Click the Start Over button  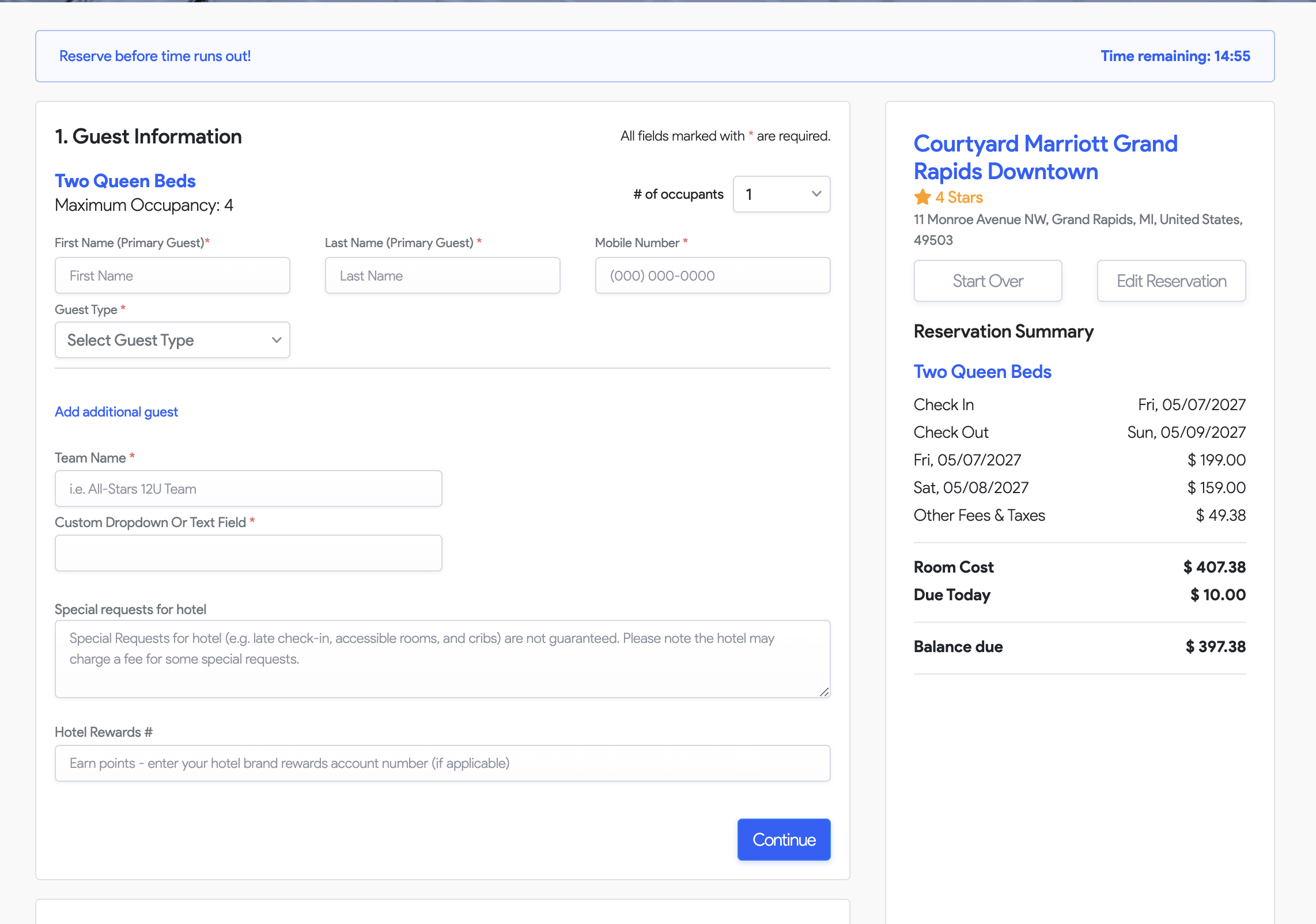(988, 281)
